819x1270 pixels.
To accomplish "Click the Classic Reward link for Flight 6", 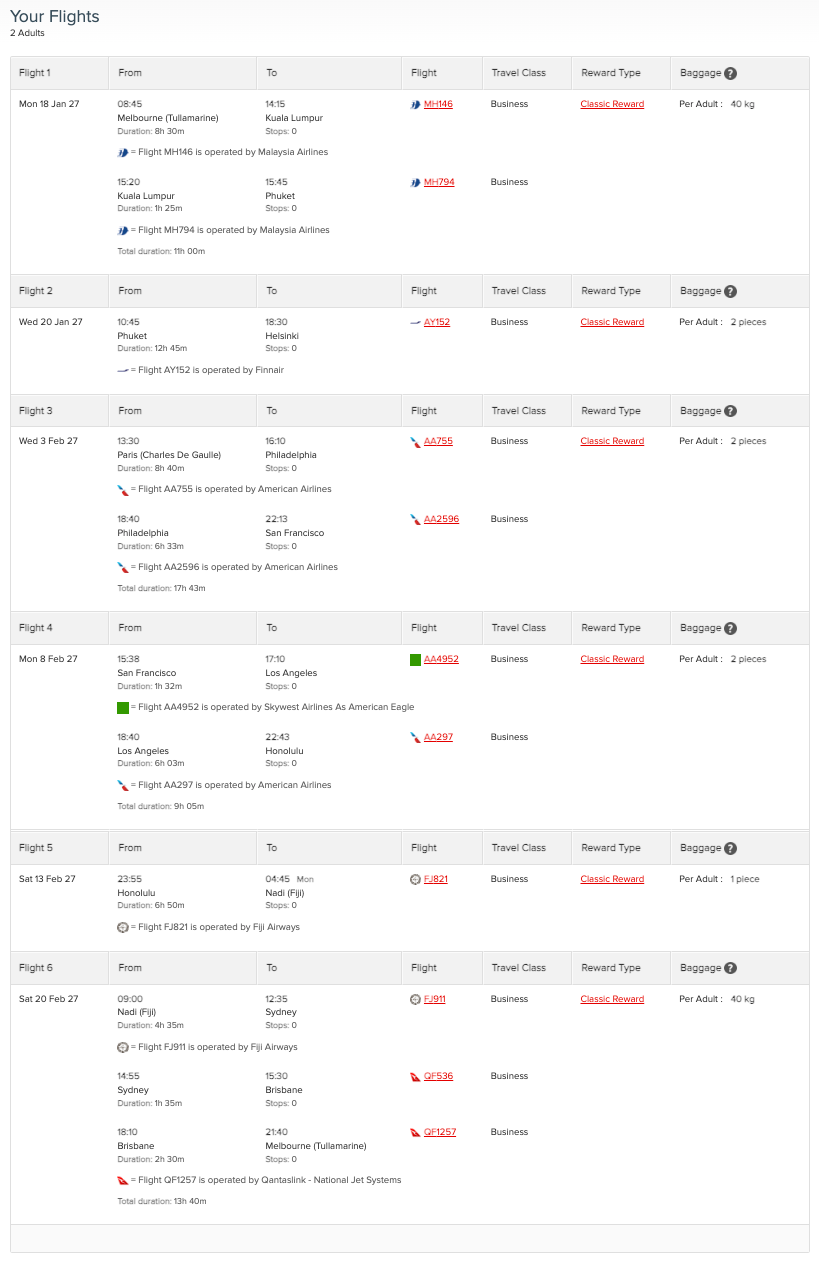I will (611, 999).
